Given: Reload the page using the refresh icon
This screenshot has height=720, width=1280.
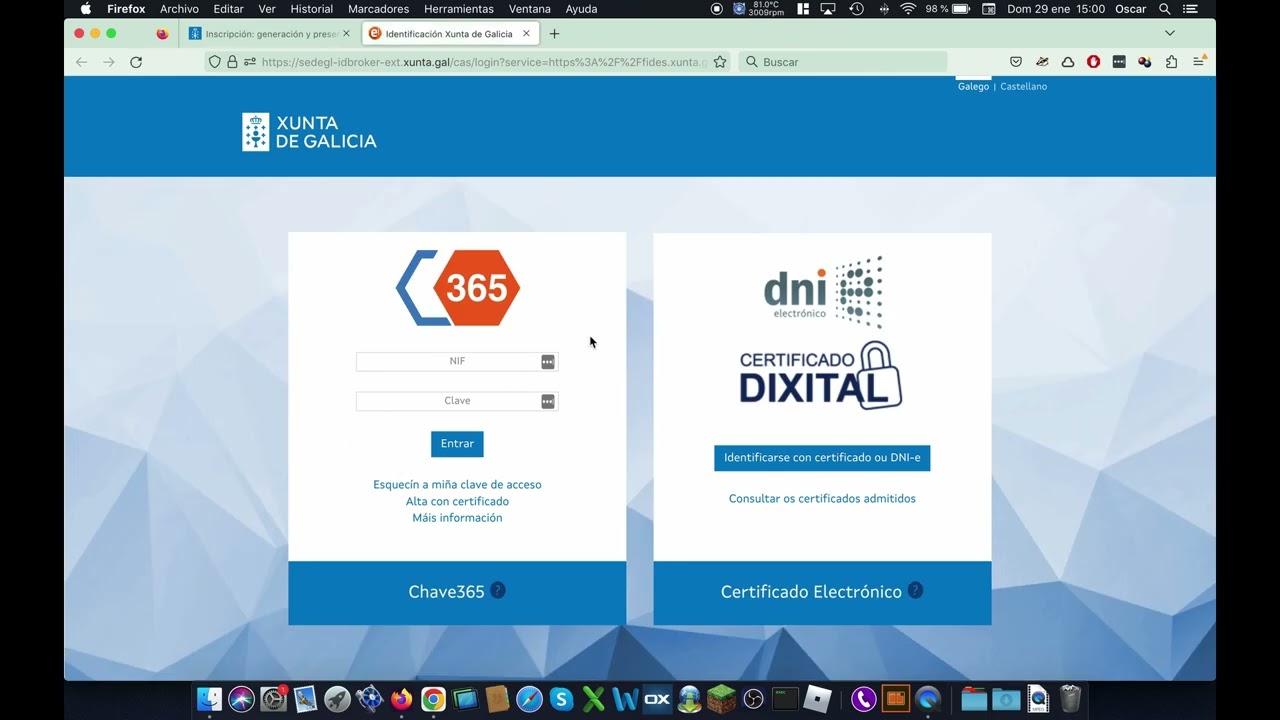Looking at the screenshot, I should tap(136, 62).
